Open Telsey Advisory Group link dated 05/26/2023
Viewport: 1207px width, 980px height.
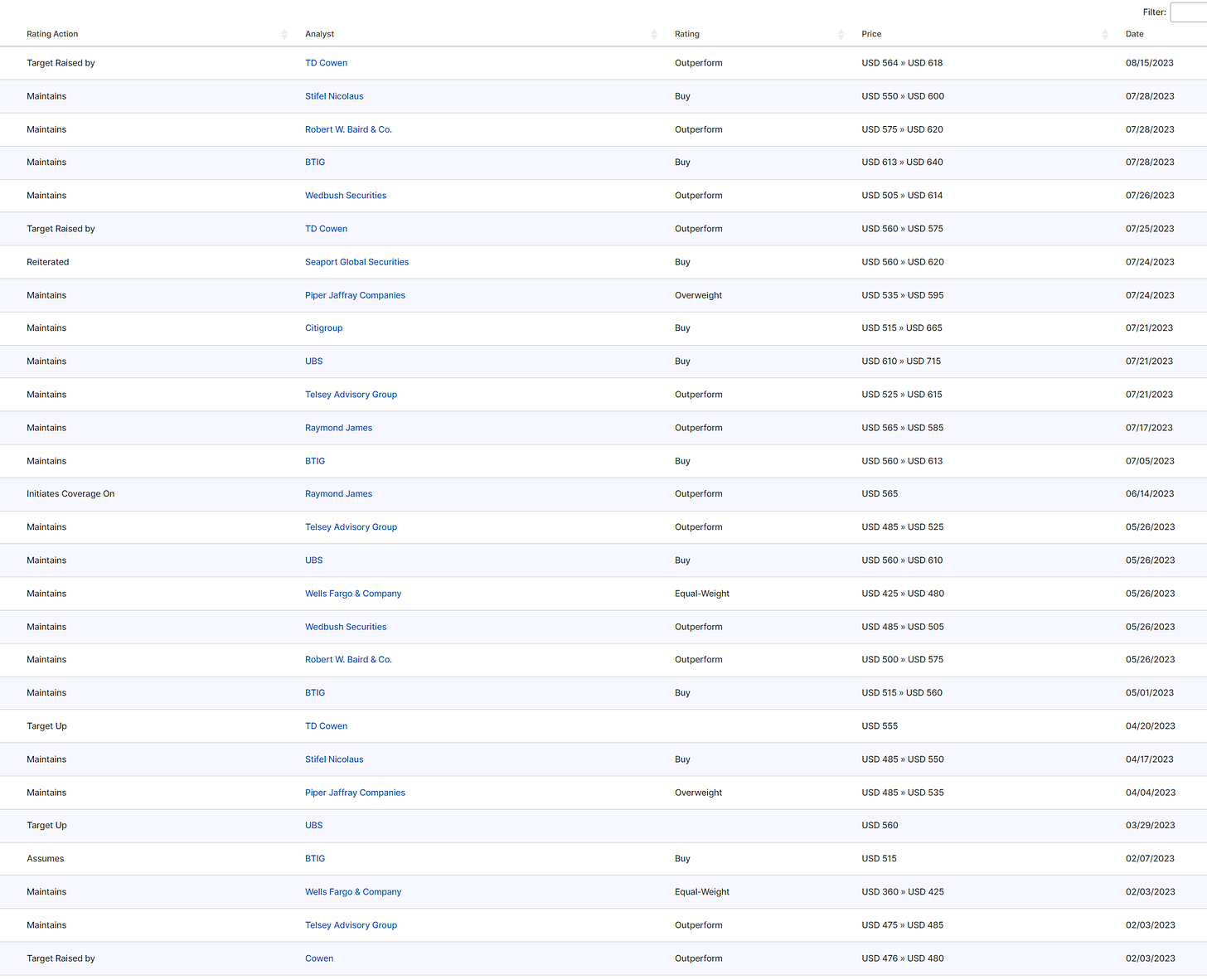point(351,527)
